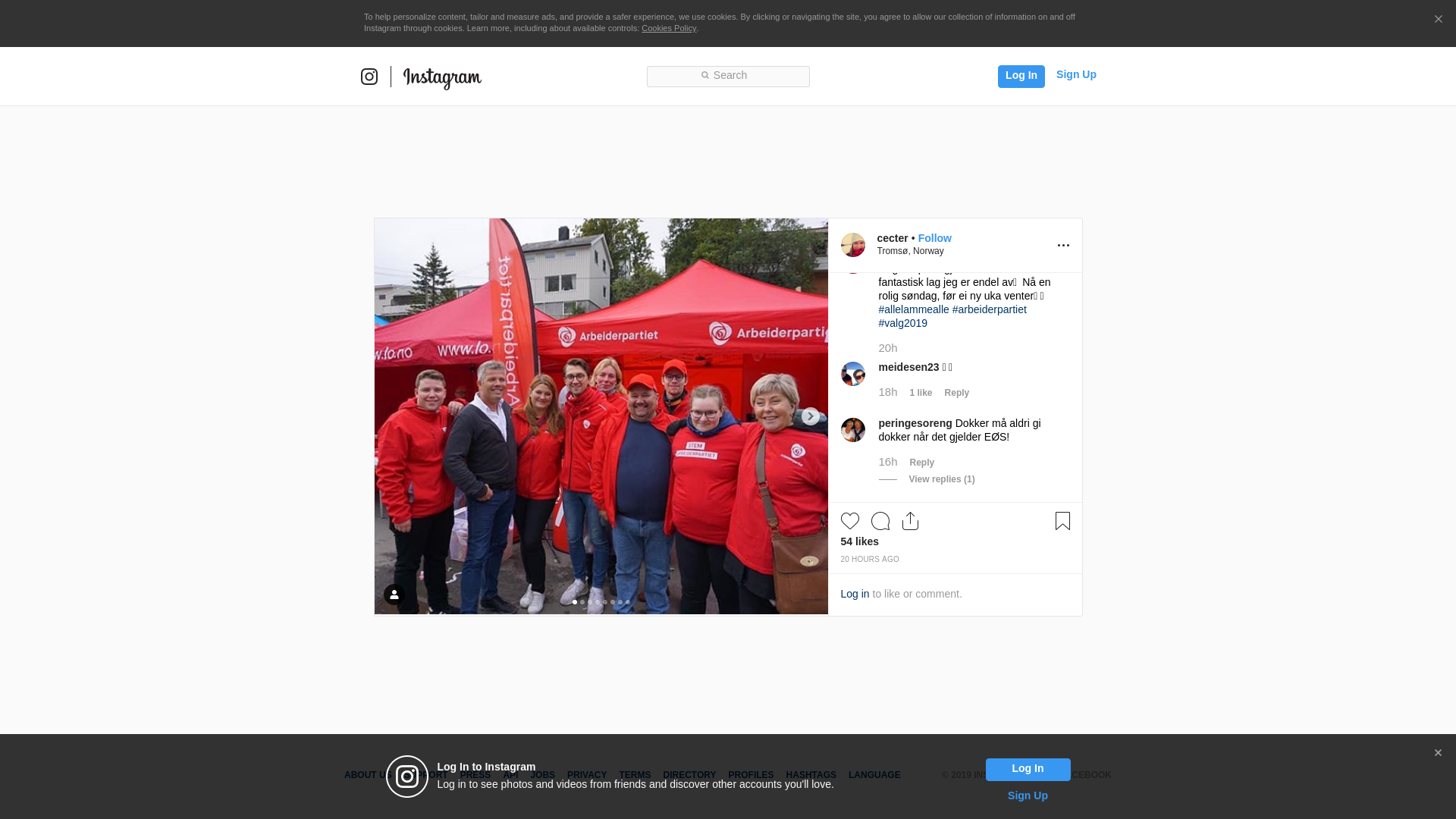Click the Instagram camera glyph icon

369,77
